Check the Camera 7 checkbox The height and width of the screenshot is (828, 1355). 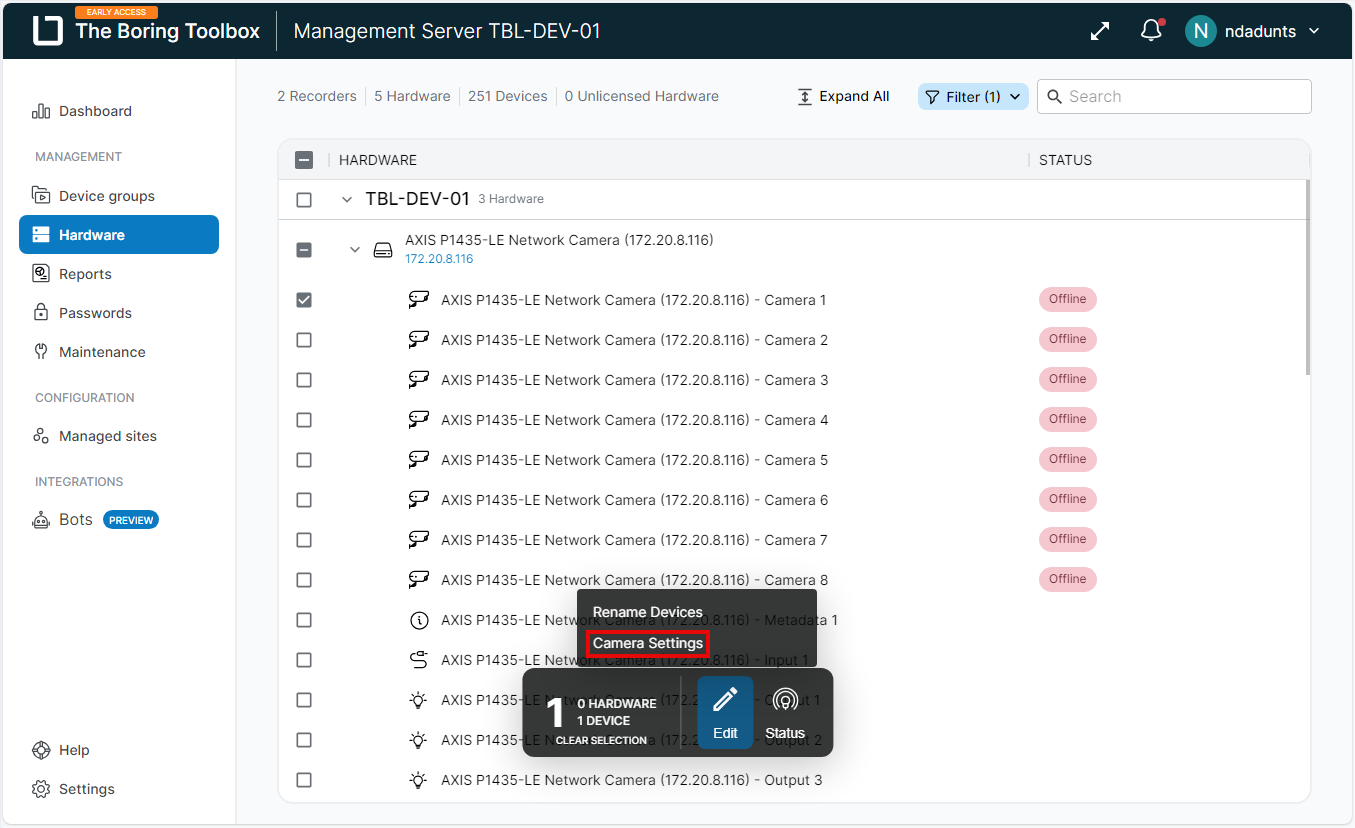click(x=304, y=540)
